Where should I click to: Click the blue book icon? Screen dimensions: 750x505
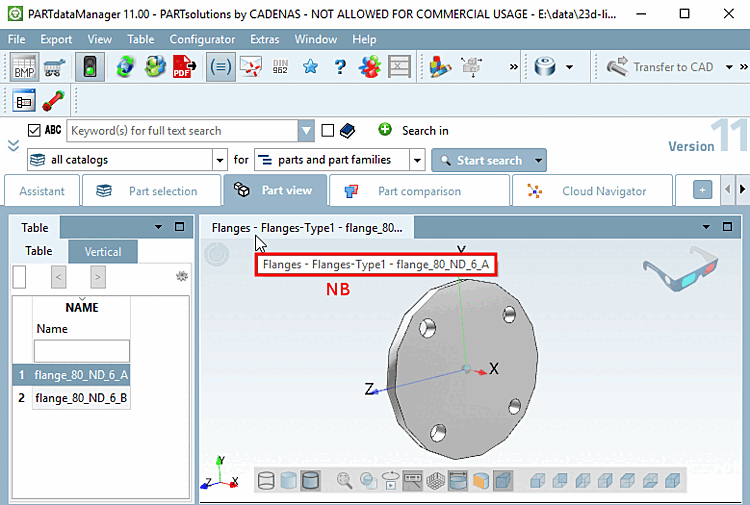(x=348, y=131)
